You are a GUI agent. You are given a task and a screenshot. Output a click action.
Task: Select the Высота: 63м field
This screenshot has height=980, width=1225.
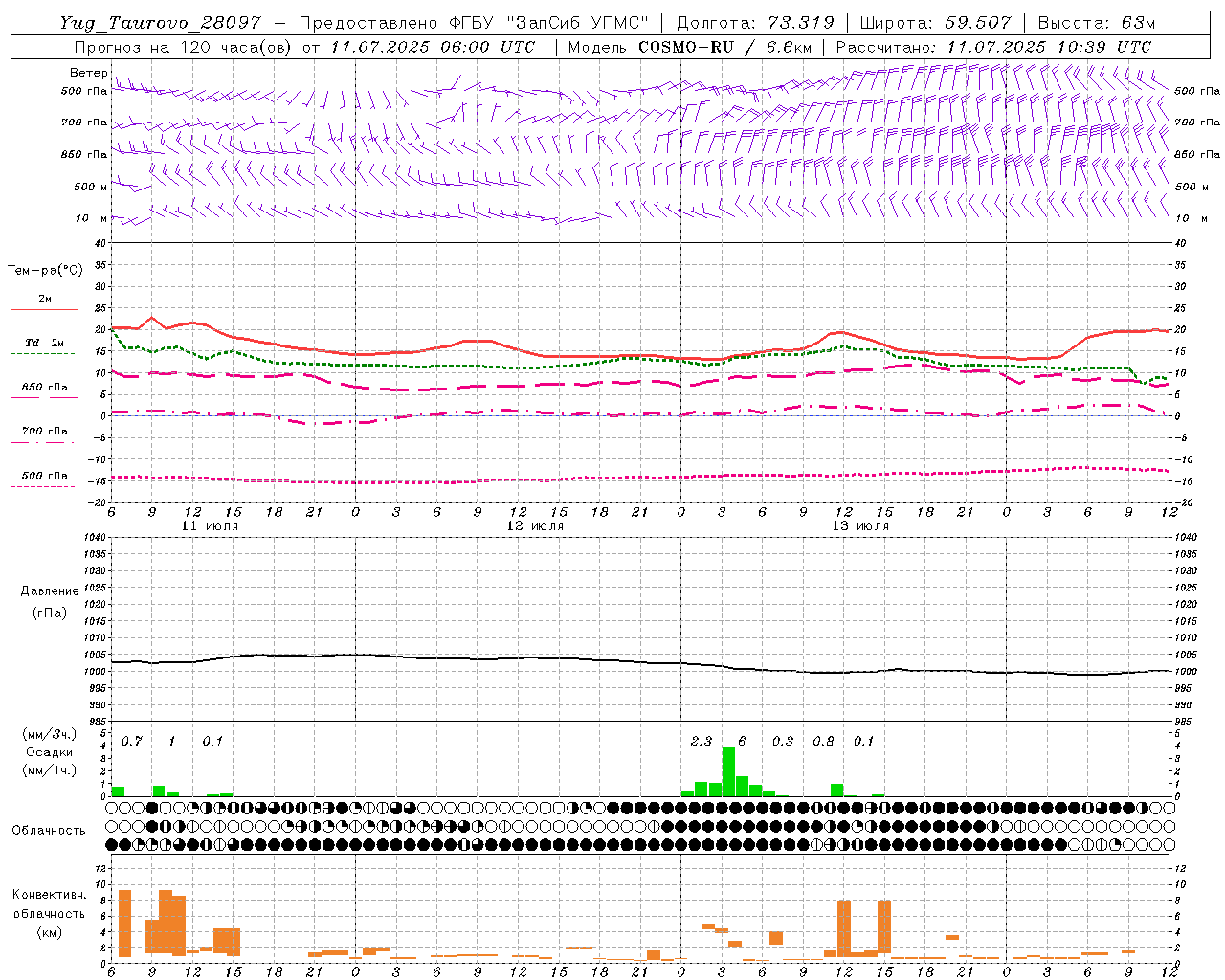pos(1095,23)
